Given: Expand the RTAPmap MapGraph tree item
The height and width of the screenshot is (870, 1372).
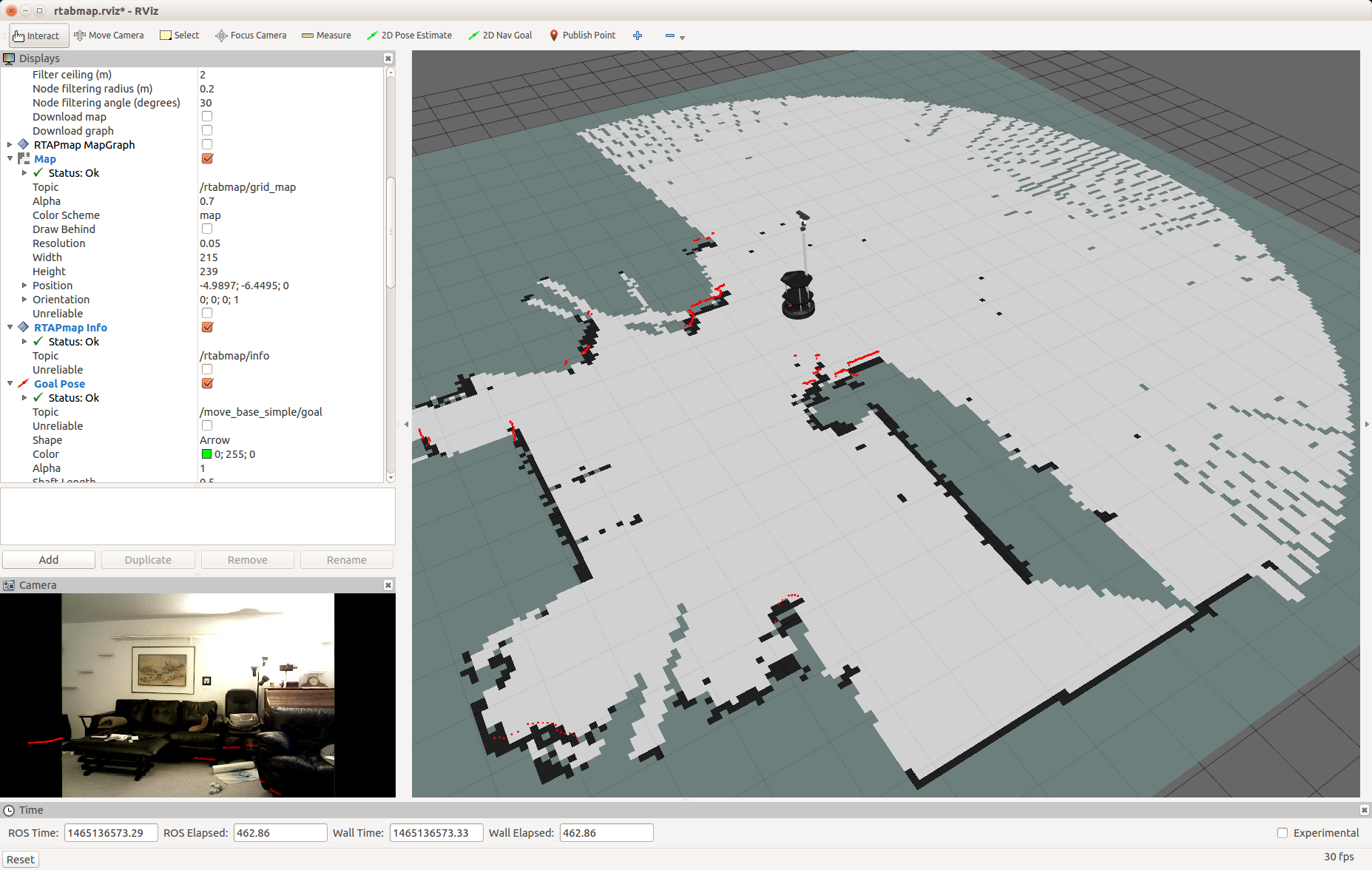Looking at the screenshot, I should click(x=10, y=145).
